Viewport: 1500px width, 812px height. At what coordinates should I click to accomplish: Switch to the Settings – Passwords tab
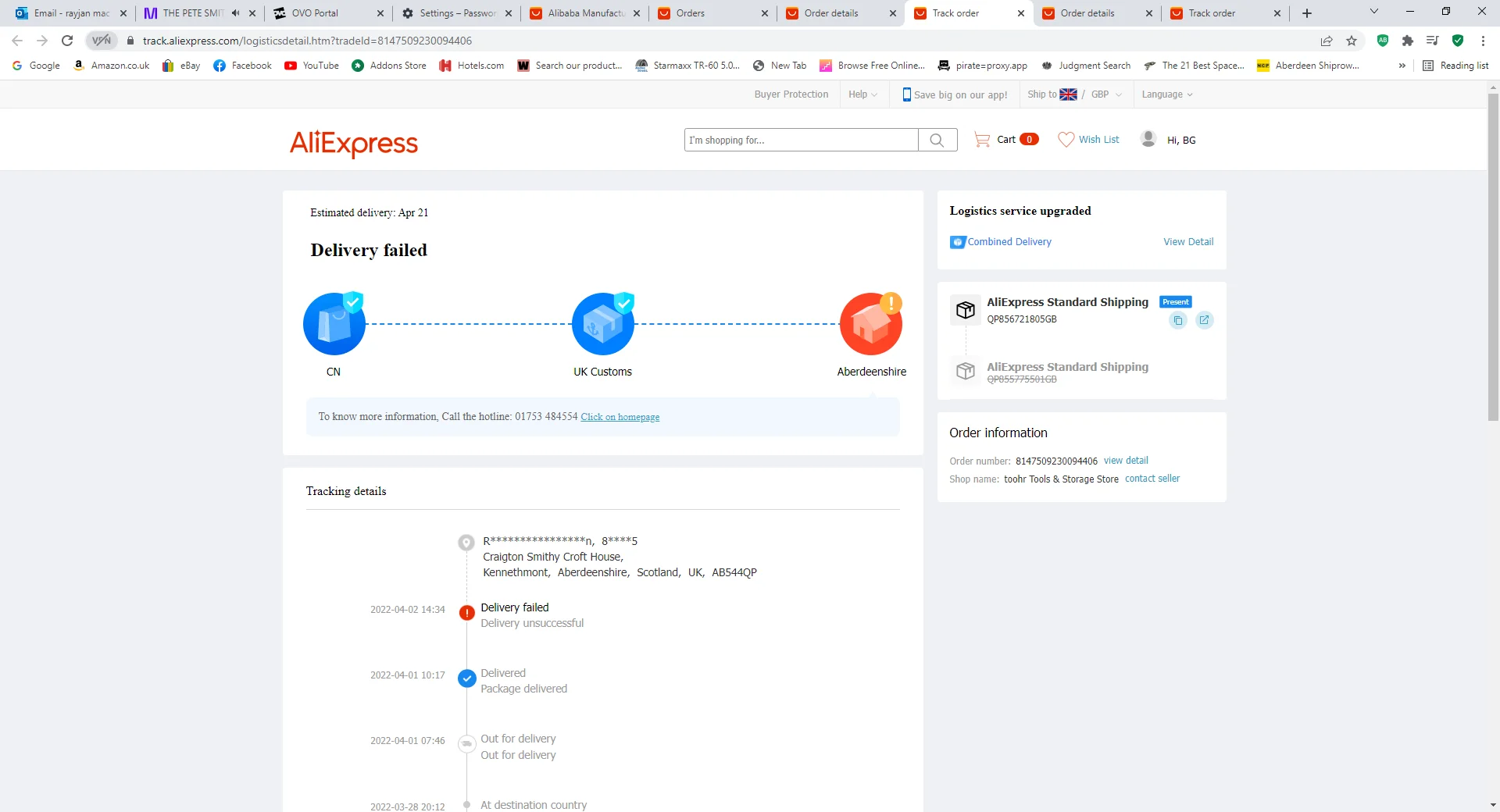pyautogui.click(x=456, y=13)
